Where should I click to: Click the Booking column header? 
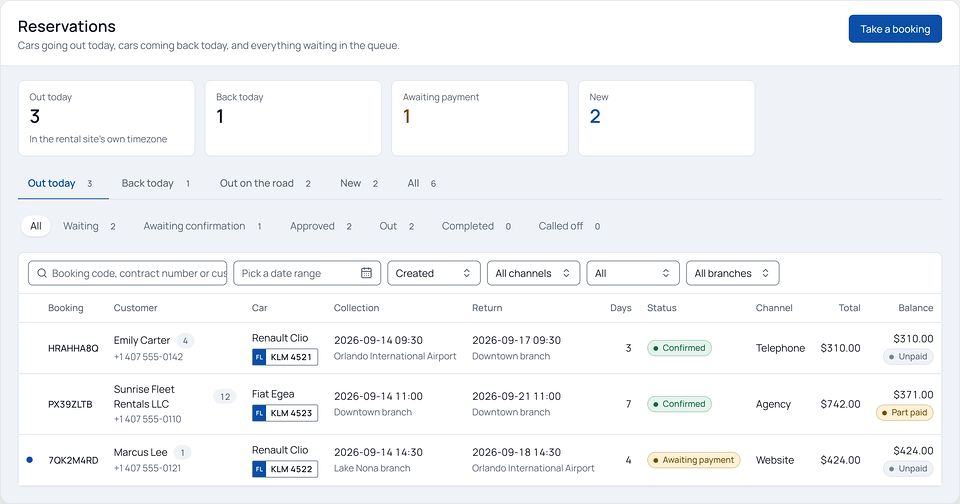click(66, 308)
